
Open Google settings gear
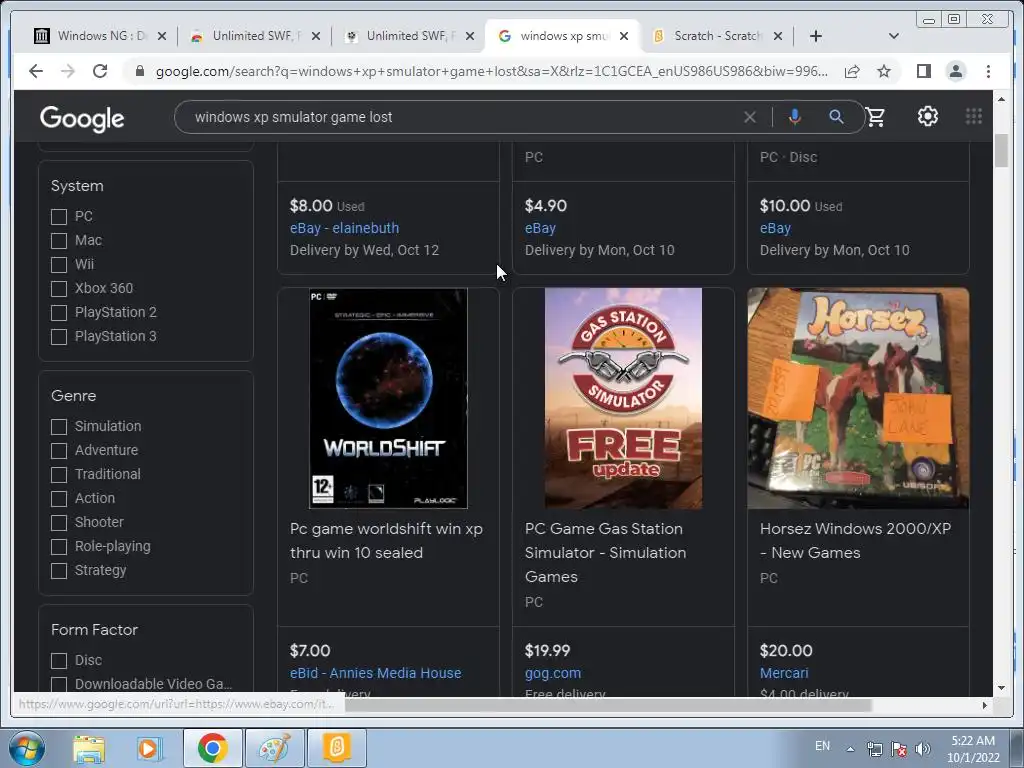(x=927, y=116)
